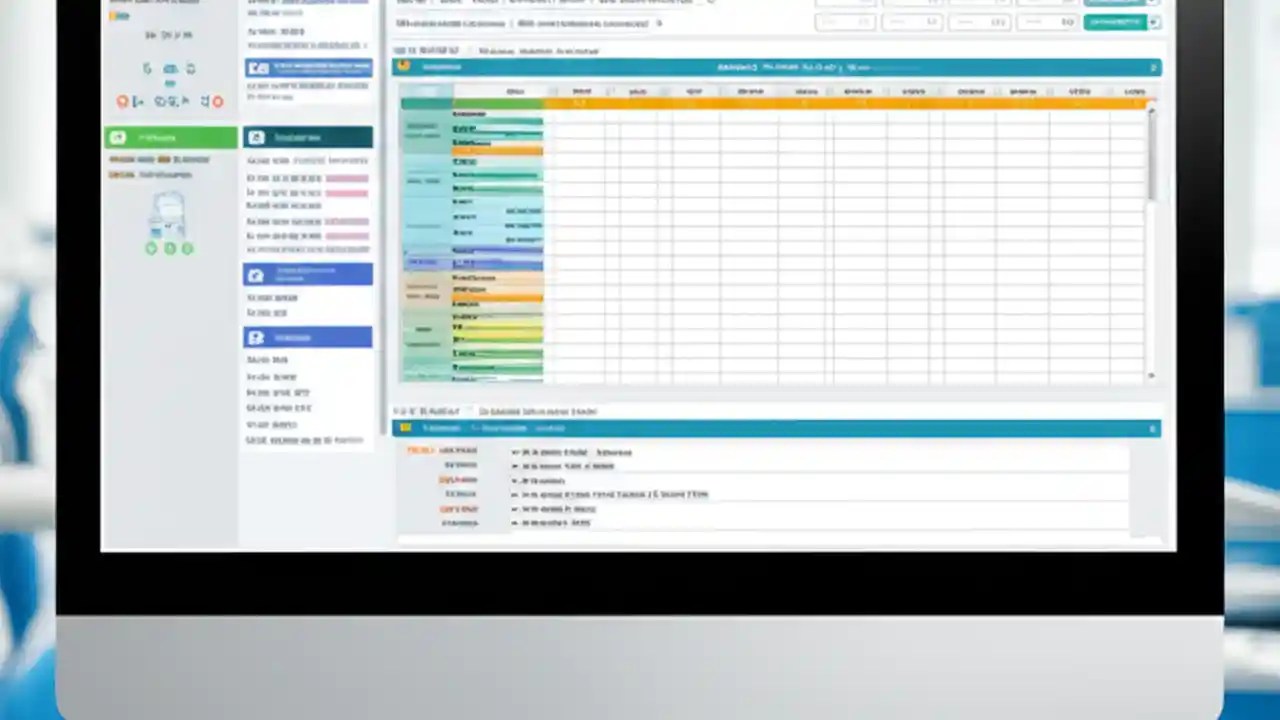
Task: Click the icon on the lower blue panel header
Action: [406, 428]
